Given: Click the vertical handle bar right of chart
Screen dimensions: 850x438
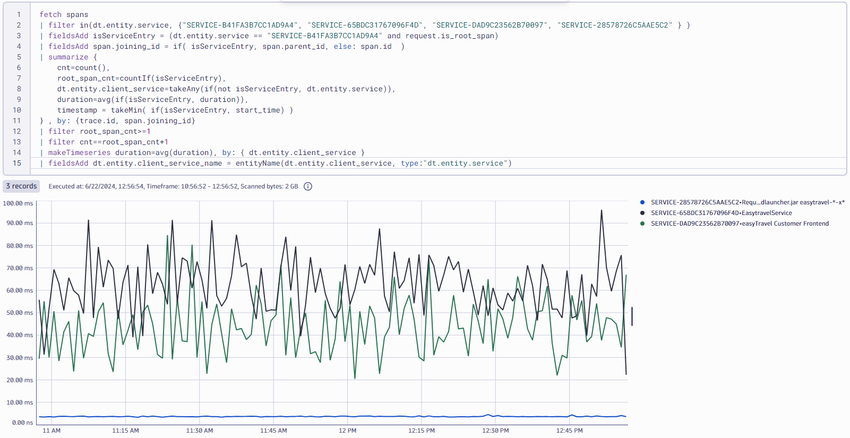Looking at the screenshot, I should (632, 316).
